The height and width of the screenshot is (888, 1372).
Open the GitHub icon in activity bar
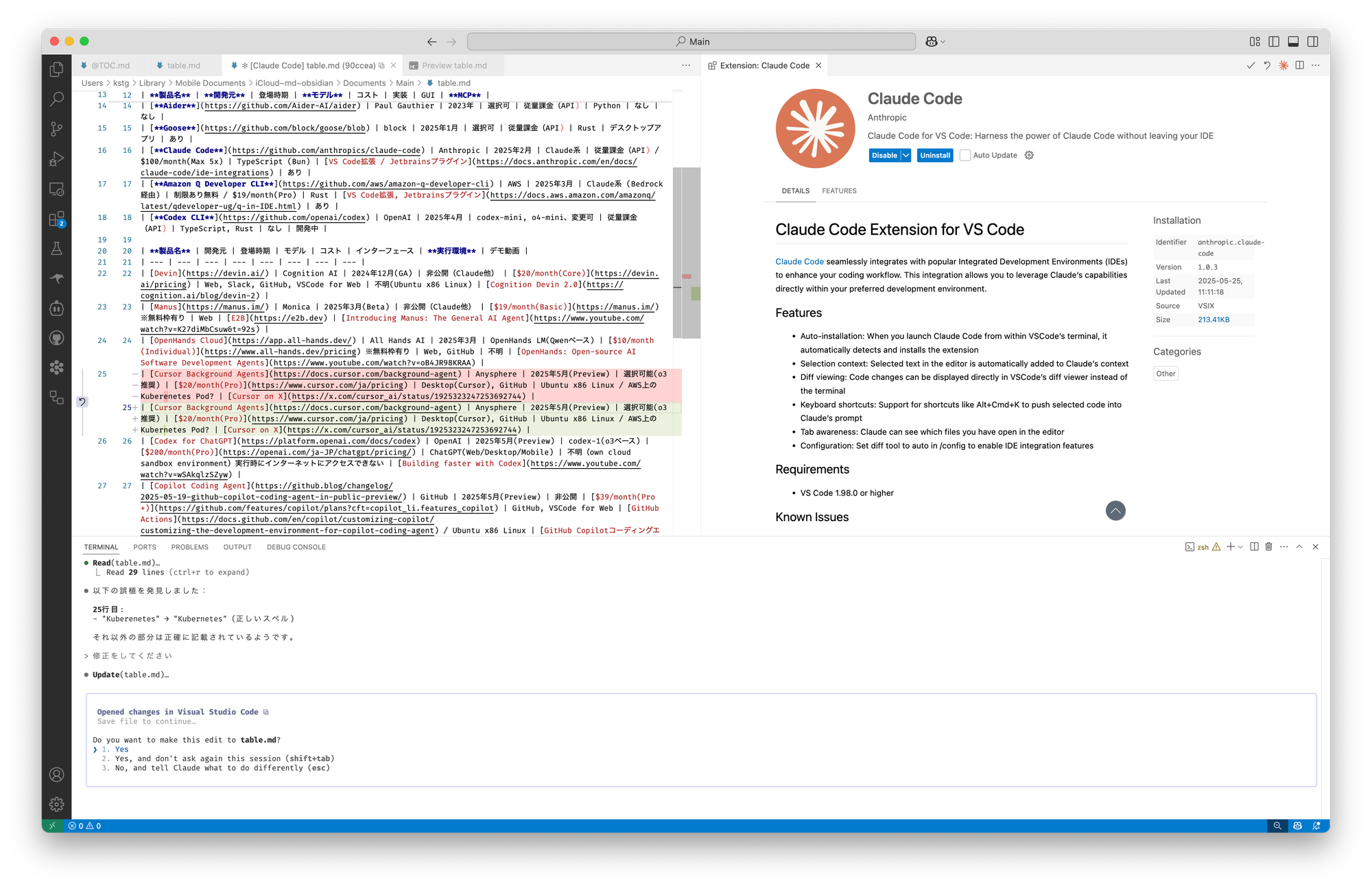point(57,337)
